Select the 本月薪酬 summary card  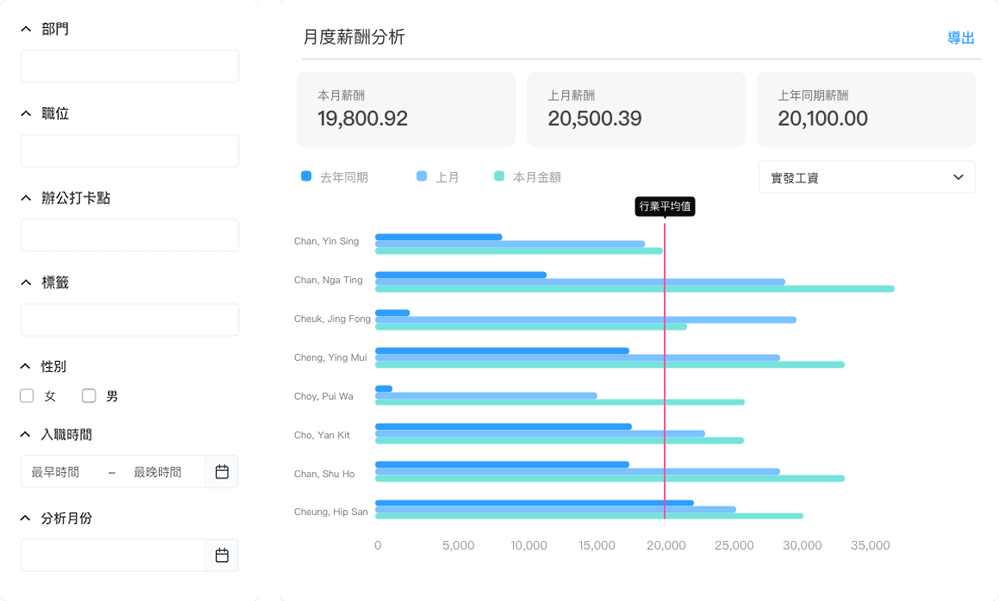tap(406, 110)
